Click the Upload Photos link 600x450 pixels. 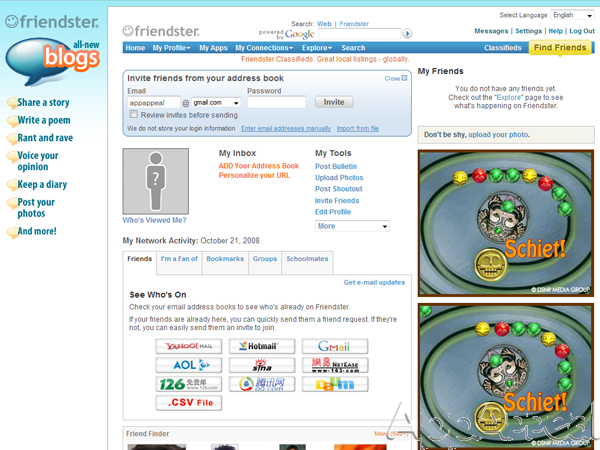(339, 178)
